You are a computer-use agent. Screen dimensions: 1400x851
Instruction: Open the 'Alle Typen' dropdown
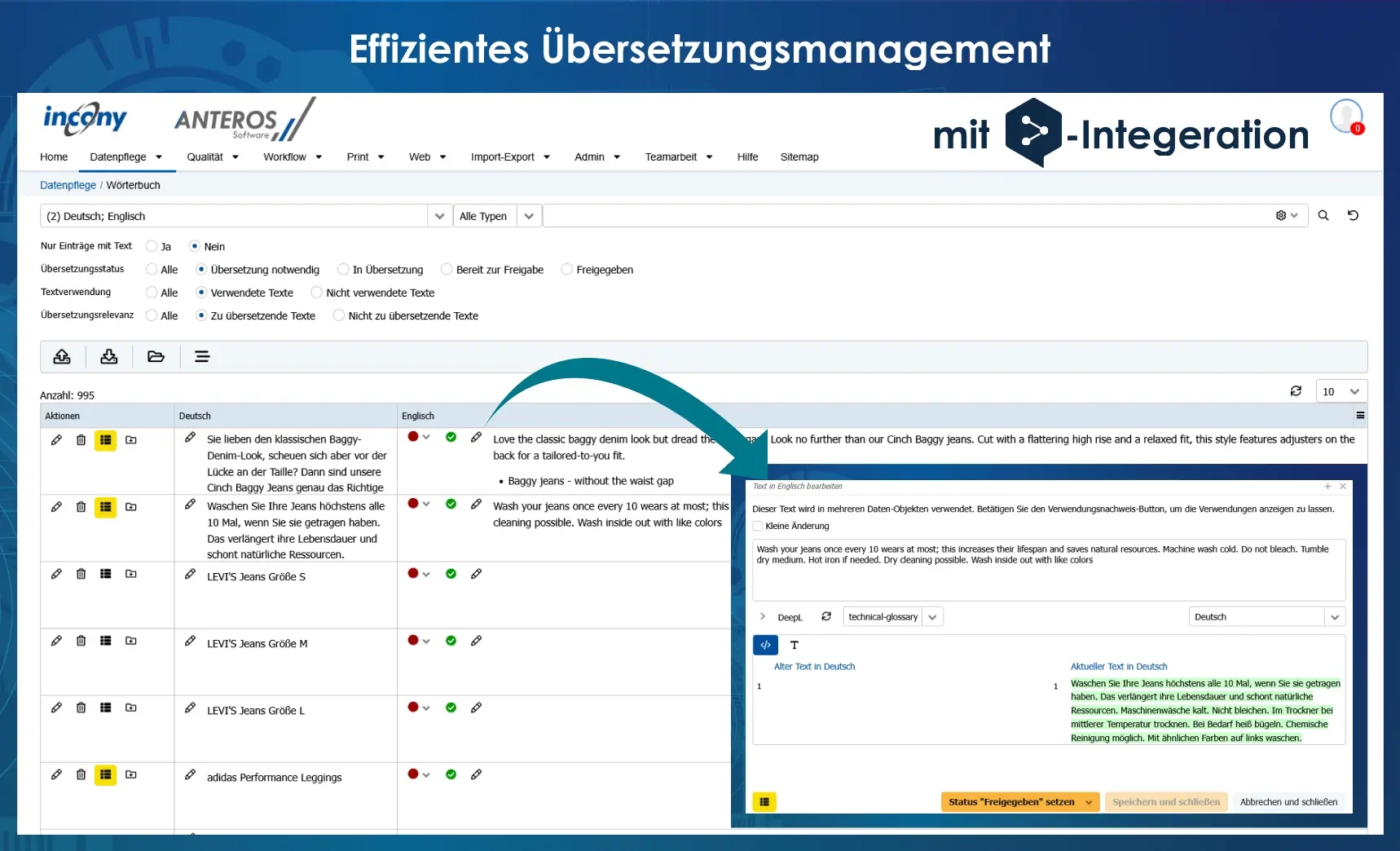point(497,216)
